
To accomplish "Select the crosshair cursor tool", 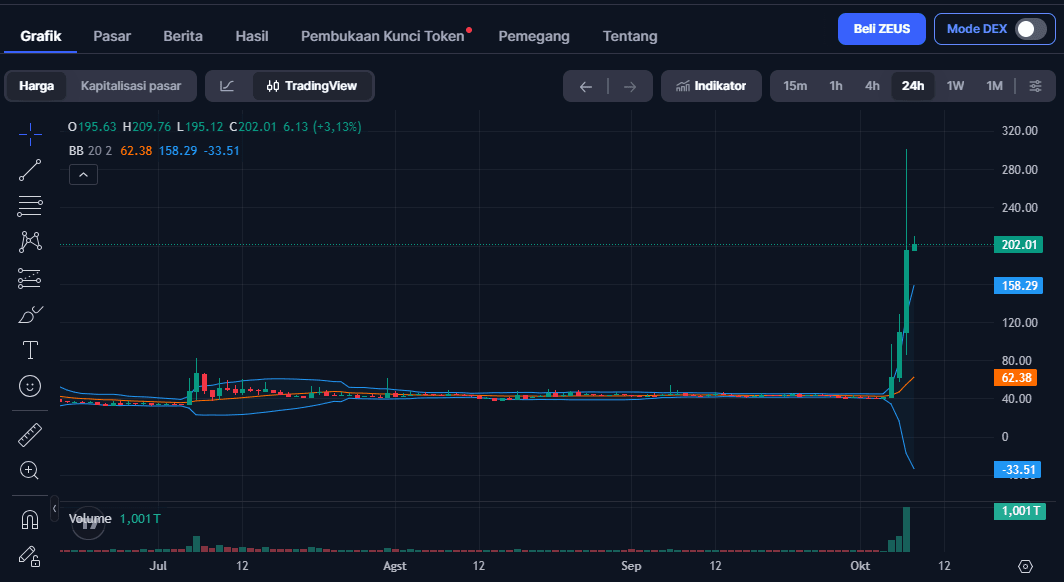I will tap(30, 134).
